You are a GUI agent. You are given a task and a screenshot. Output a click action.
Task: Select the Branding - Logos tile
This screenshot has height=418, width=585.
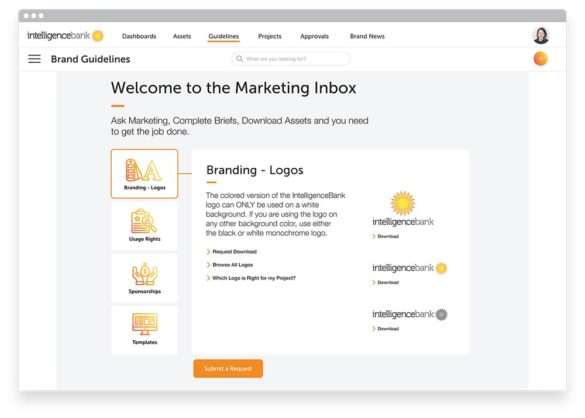tap(144, 174)
